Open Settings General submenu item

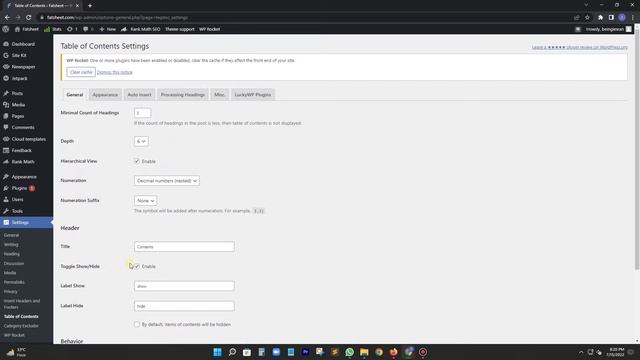click(11, 236)
